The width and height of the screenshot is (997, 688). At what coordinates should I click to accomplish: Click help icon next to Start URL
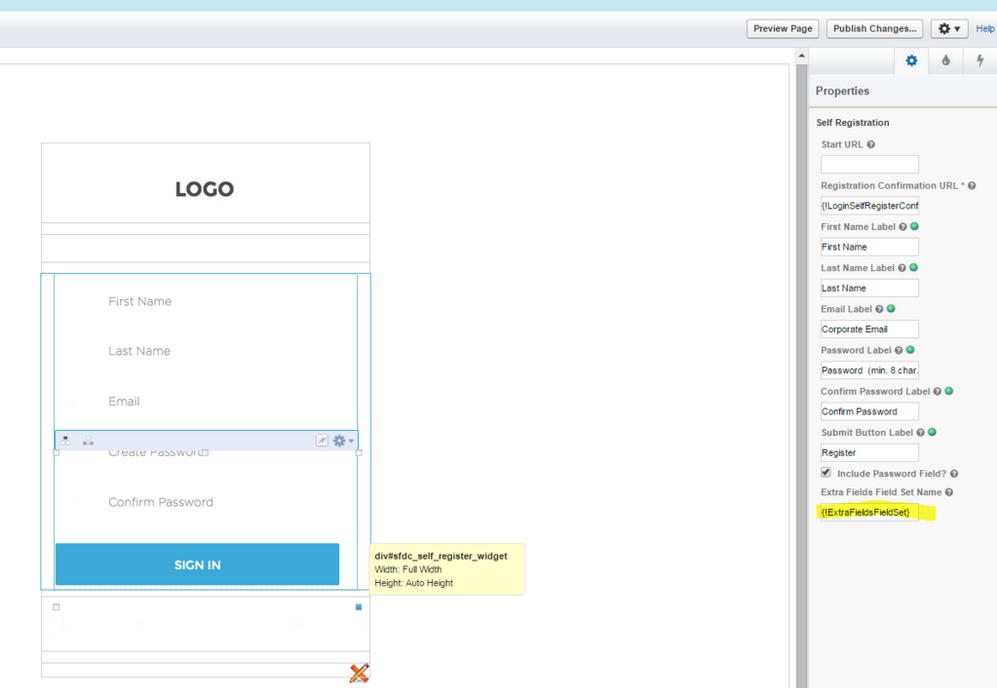(871, 144)
